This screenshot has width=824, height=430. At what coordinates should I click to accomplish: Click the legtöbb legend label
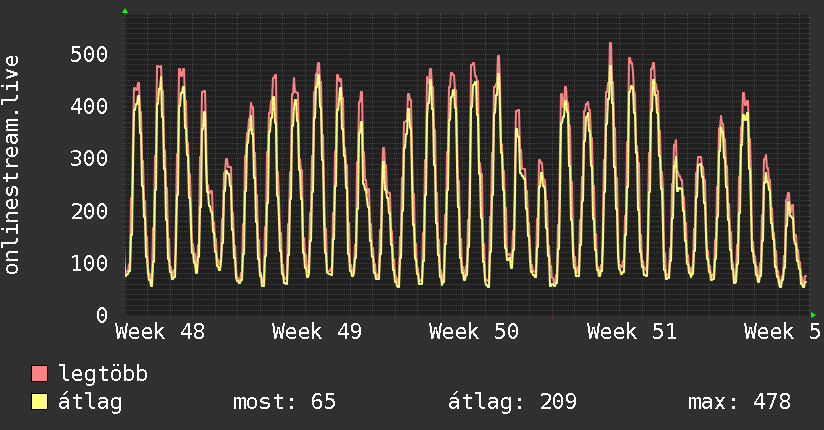tap(103, 373)
